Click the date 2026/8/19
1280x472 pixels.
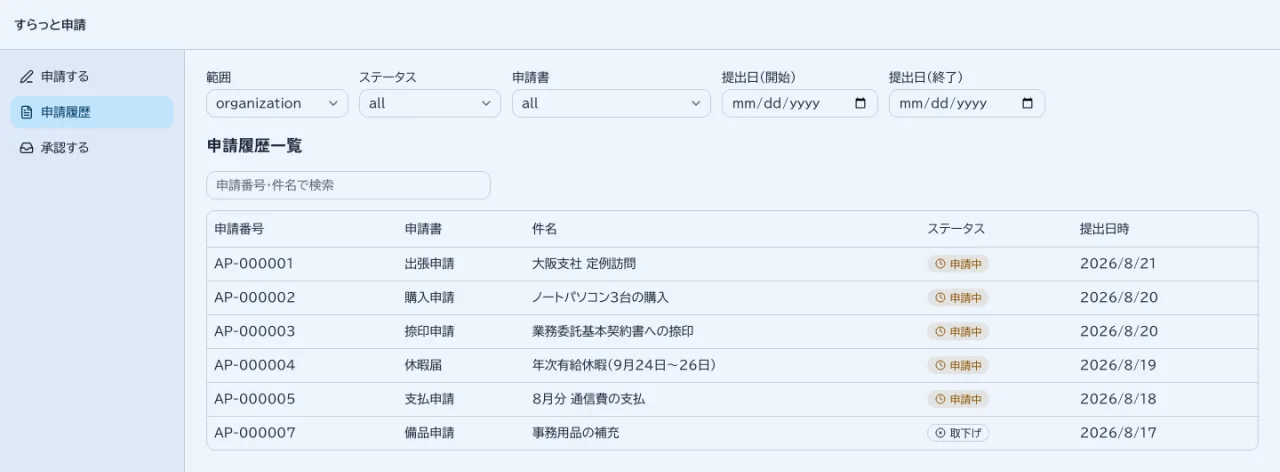[x=1118, y=366]
